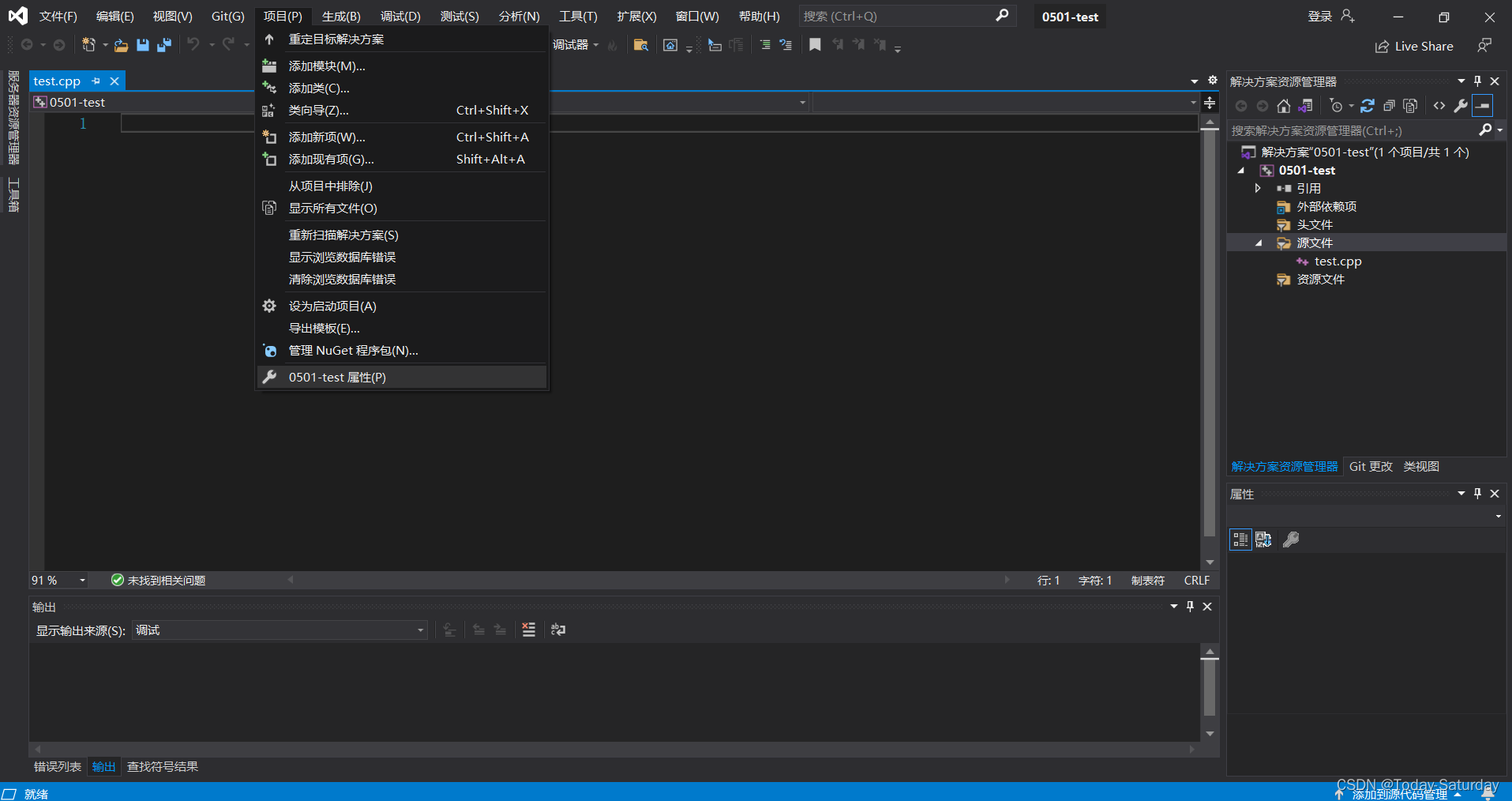Screen dimensions: 1512x801
Task: Select 外部依赖项 node in Solution Explorer
Action: 1326,207
